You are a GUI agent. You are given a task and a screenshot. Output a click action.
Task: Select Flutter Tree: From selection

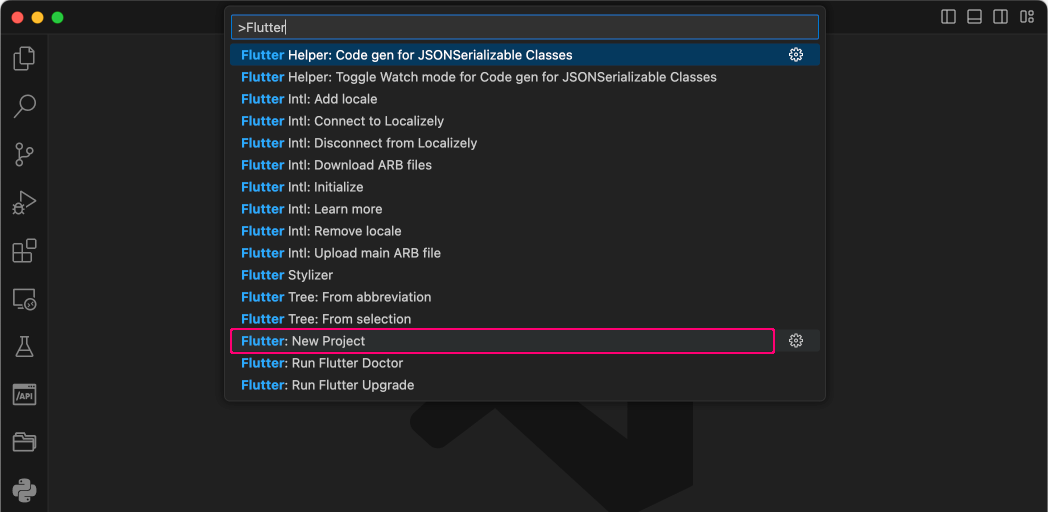point(525,319)
